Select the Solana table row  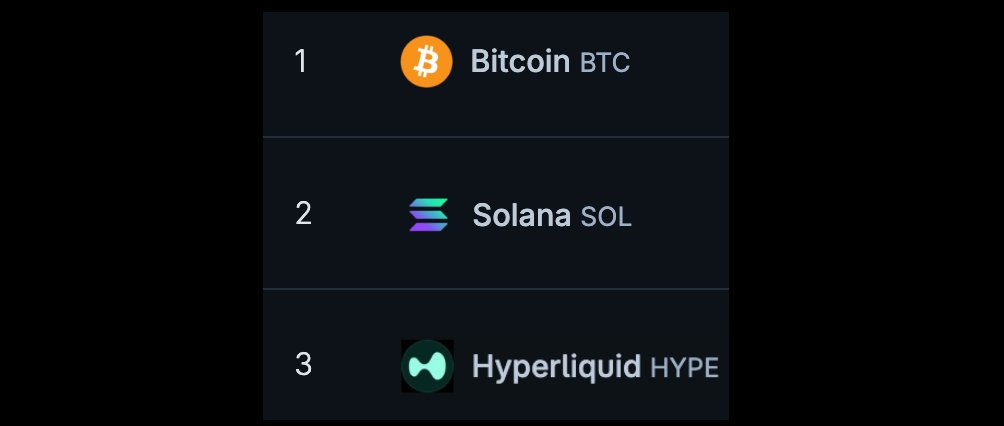(496, 213)
